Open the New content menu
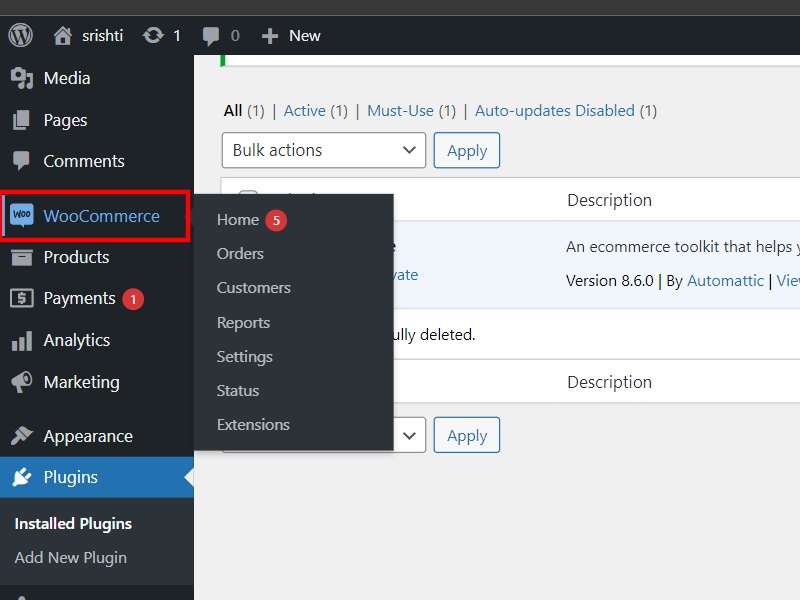 (x=291, y=35)
